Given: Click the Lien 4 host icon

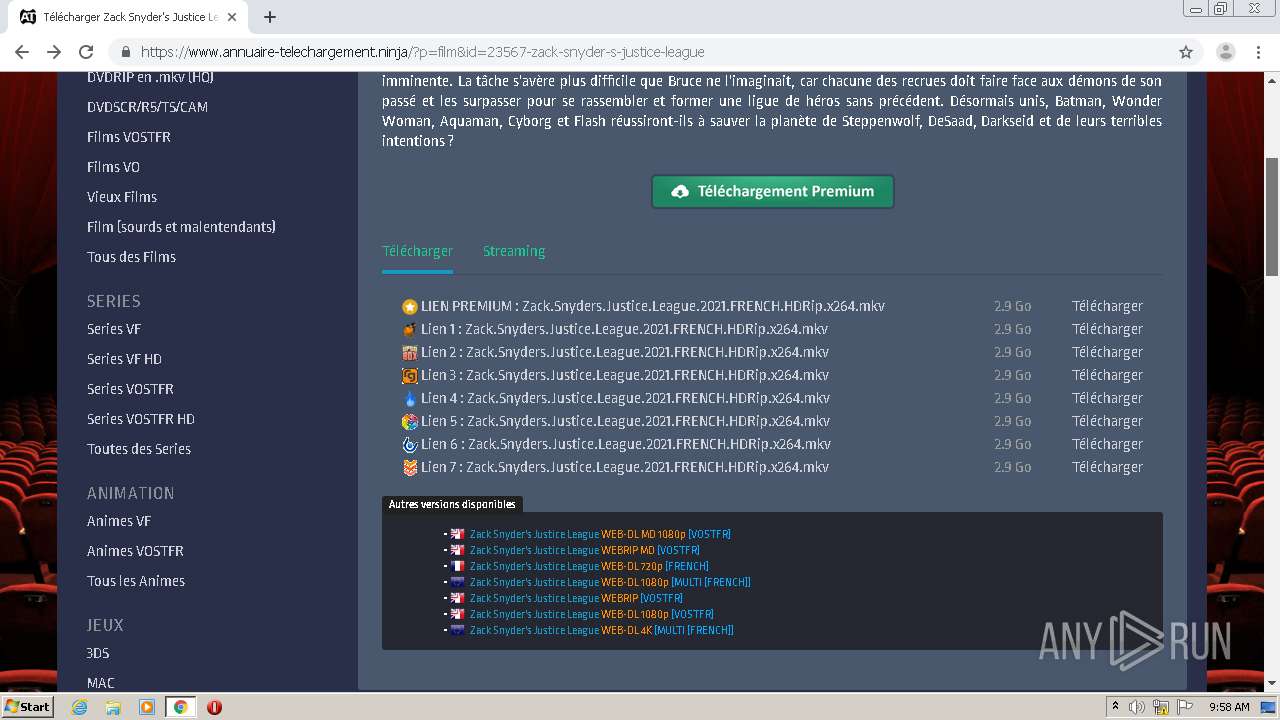Looking at the screenshot, I should point(410,399).
